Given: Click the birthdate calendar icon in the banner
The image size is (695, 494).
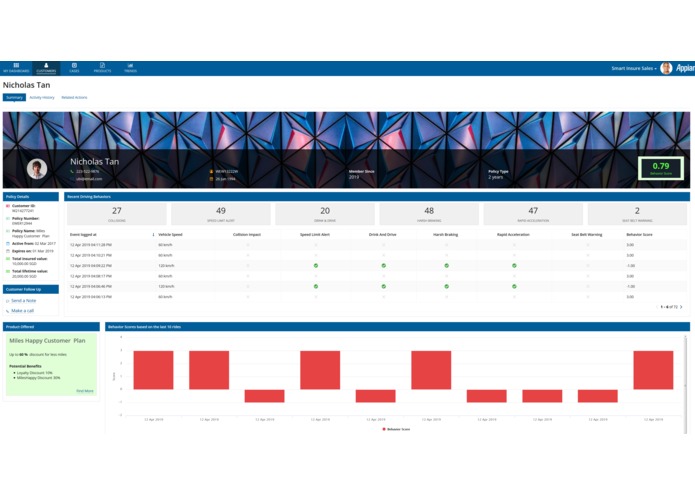Looking at the screenshot, I should pyautogui.click(x=211, y=179).
